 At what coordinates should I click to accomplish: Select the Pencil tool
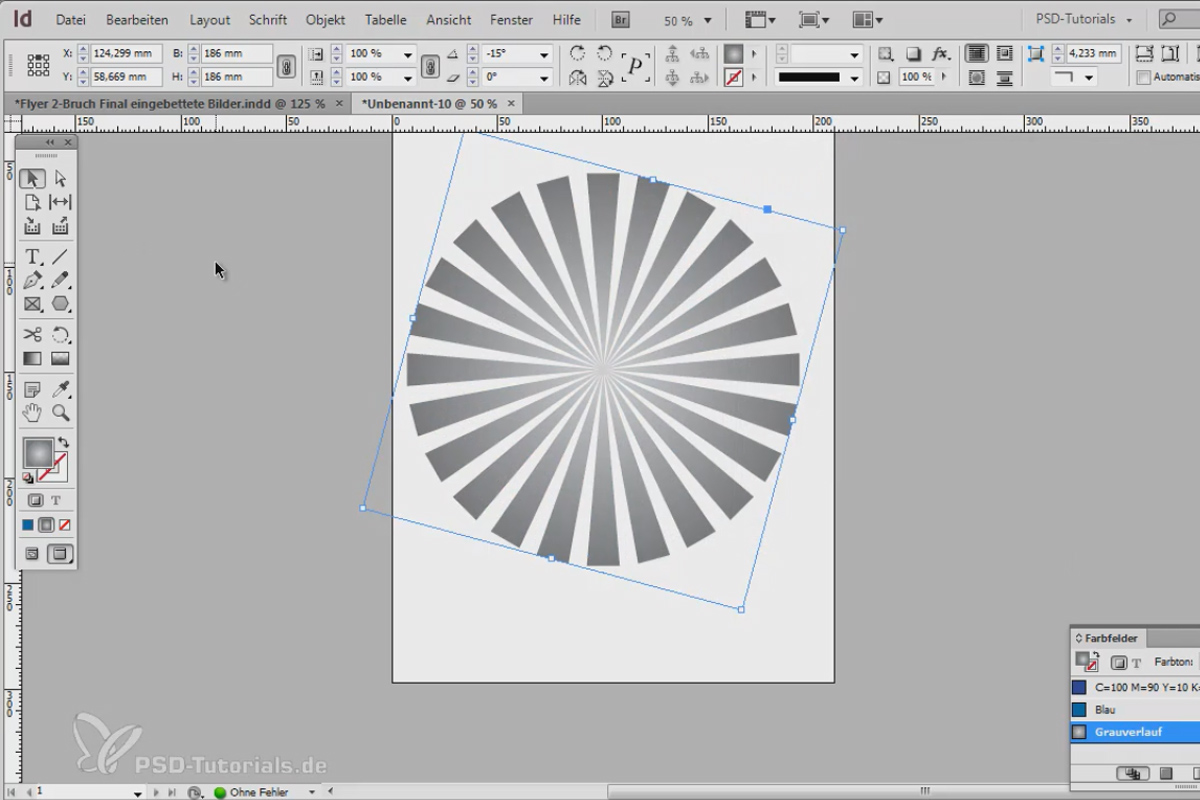(x=60, y=280)
